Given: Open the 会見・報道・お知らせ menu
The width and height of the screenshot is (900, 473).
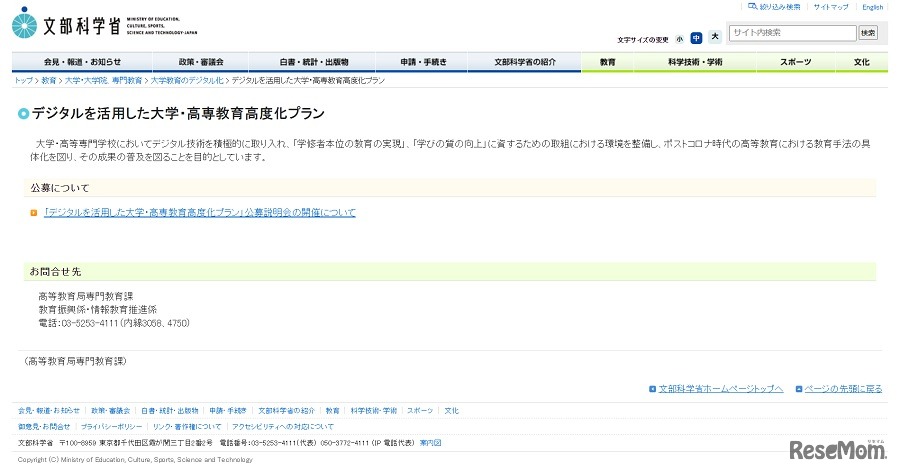Looking at the screenshot, I should click(82, 61).
